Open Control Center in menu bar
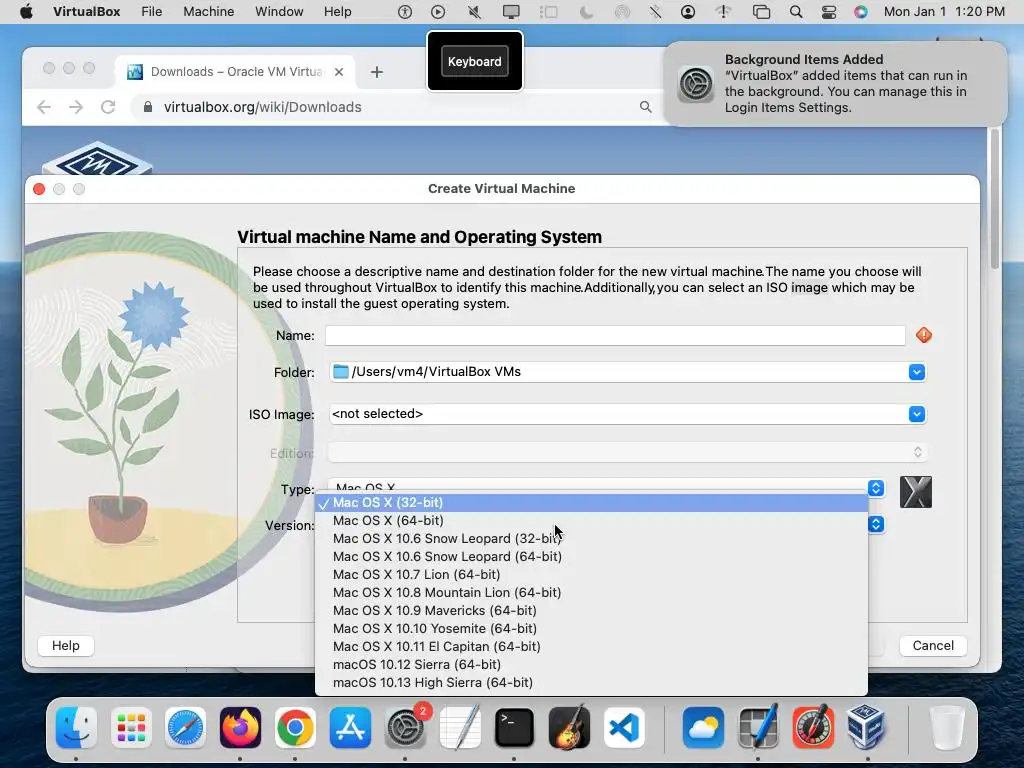 [828, 12]
